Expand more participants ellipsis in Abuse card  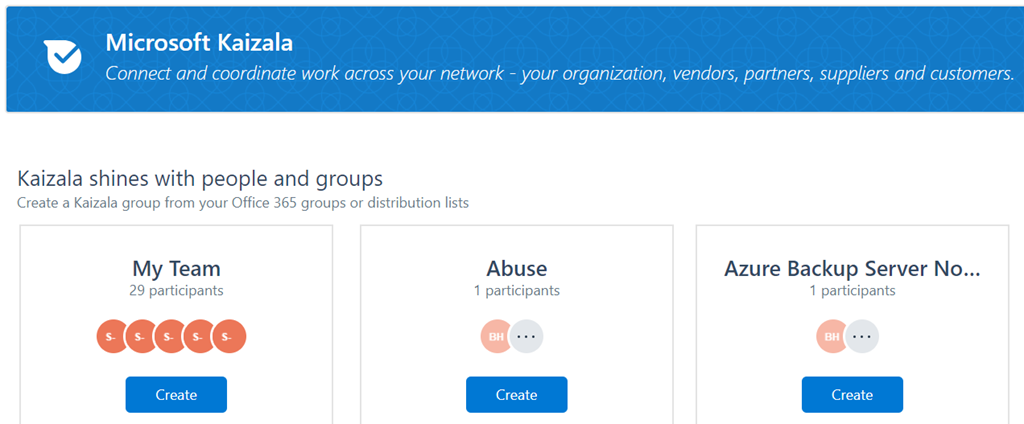526,337
